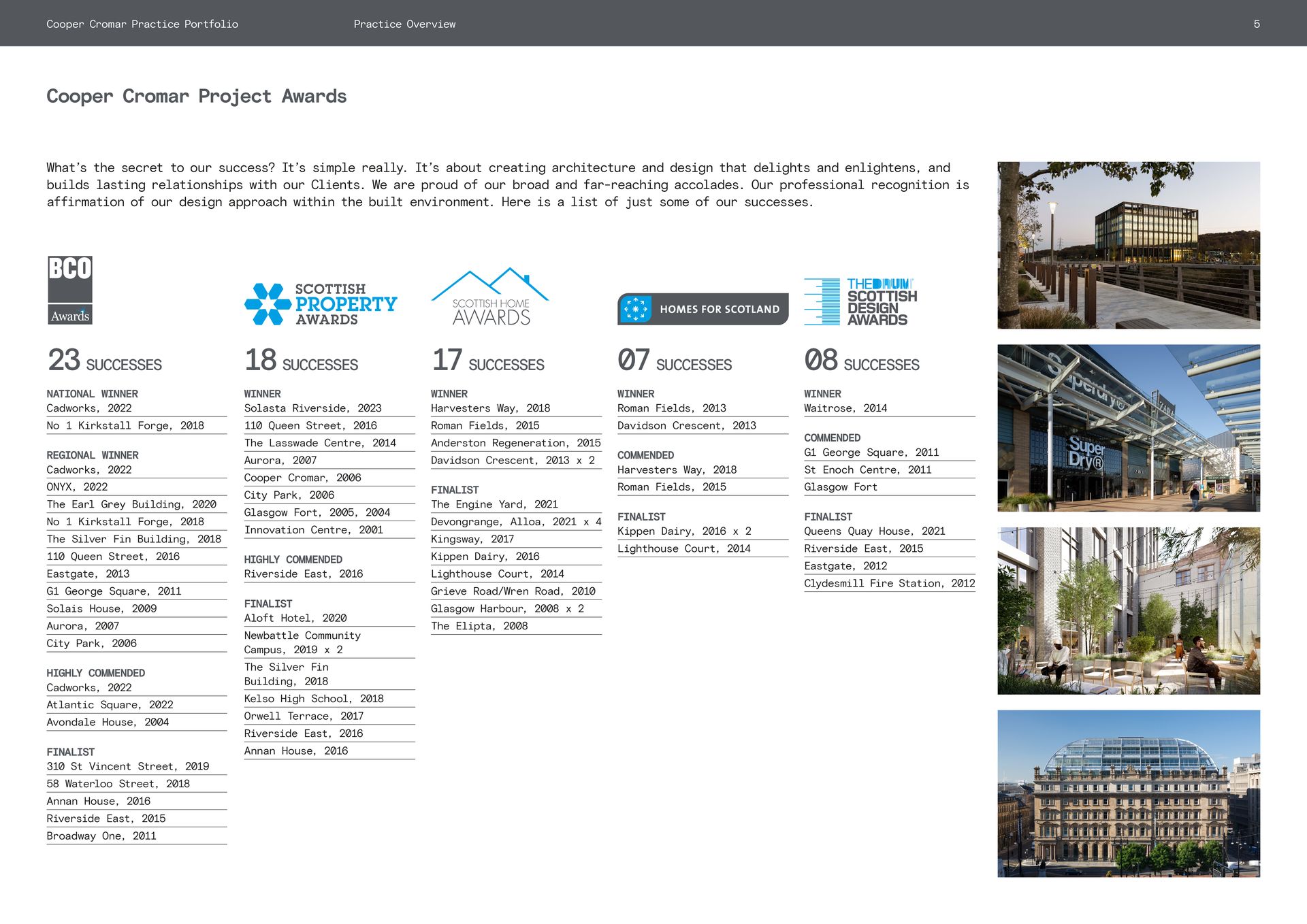The height and width of the screenshot is (924, 1307).
Task: Select the 'Innovation Centre, 2001' entry
Action: click(314, 530)
